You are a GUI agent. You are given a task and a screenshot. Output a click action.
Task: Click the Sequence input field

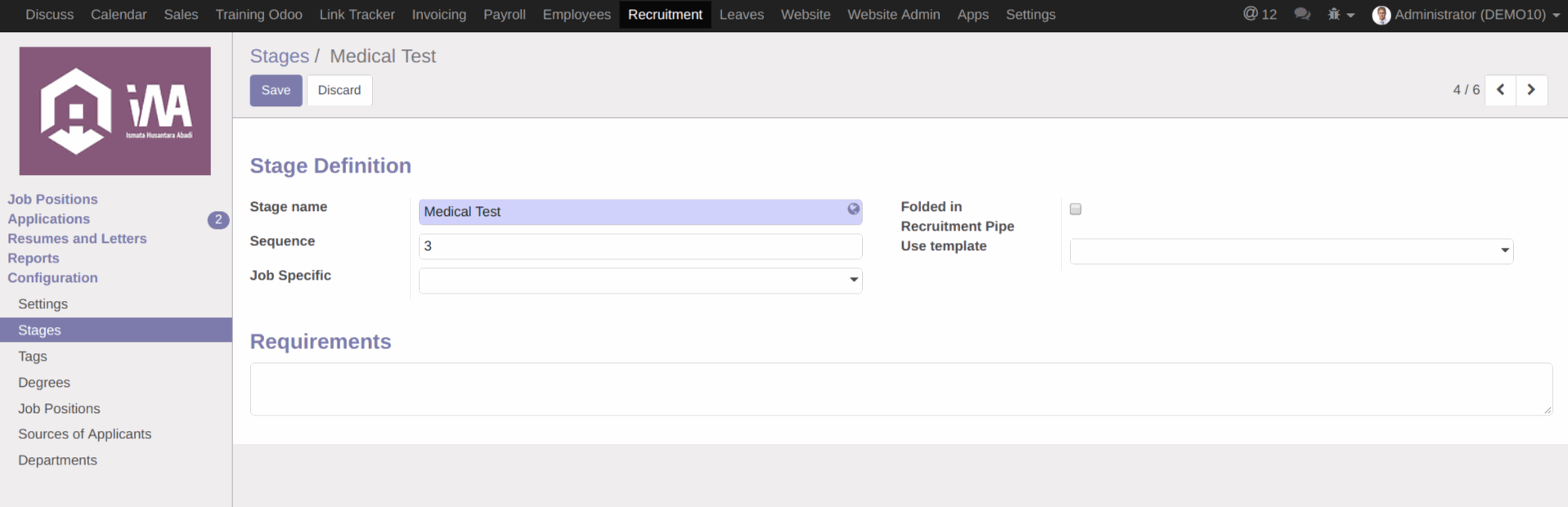click(640, 246)
